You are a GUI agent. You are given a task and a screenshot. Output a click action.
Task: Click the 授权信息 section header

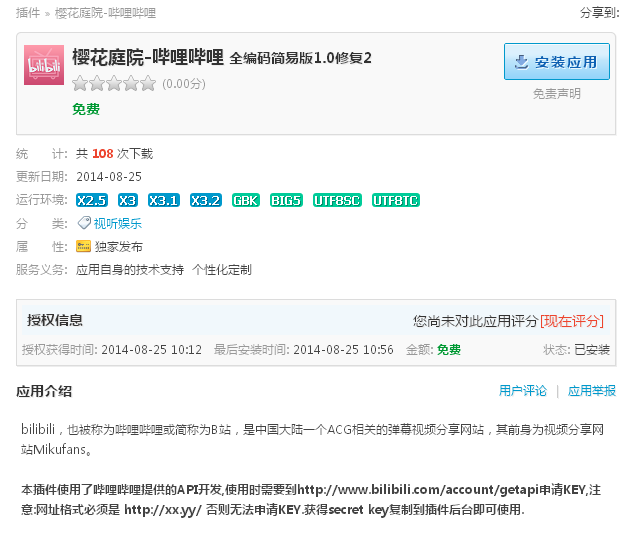55,320
